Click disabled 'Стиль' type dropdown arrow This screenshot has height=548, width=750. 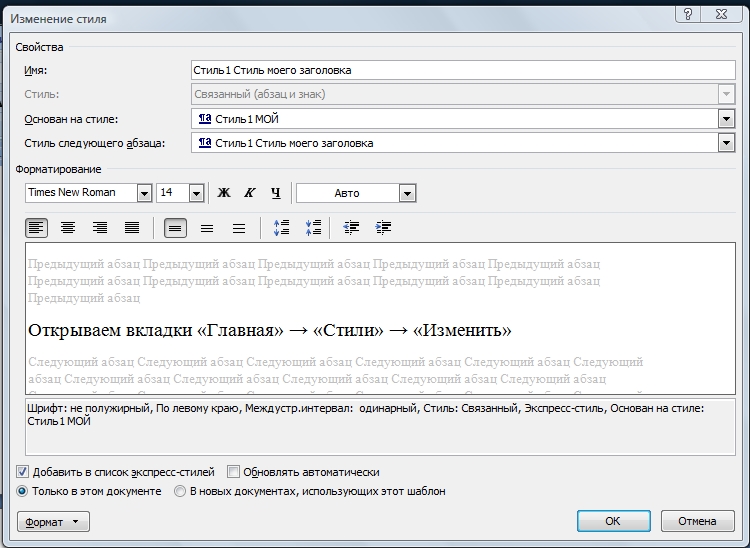726,94
